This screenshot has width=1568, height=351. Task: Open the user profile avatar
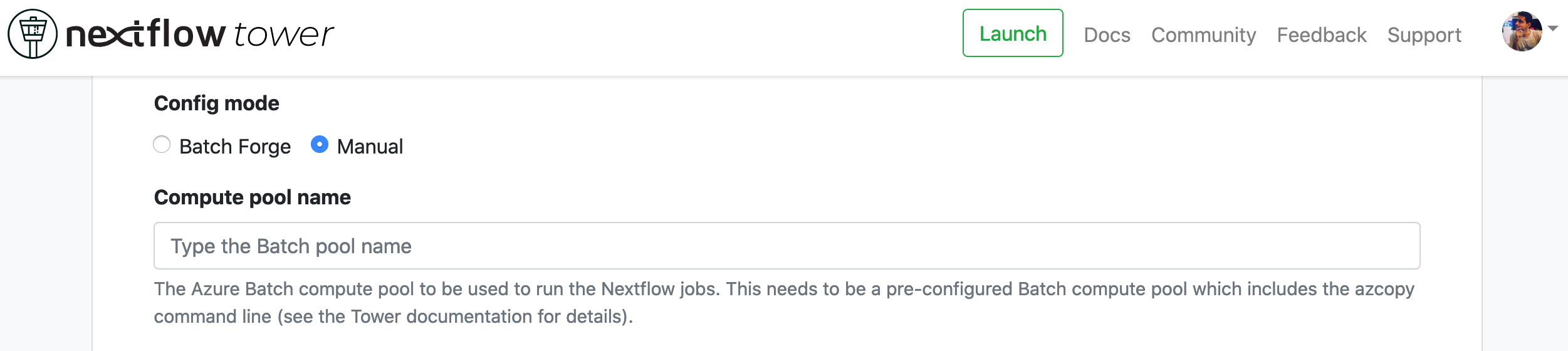coord(1522,31)
